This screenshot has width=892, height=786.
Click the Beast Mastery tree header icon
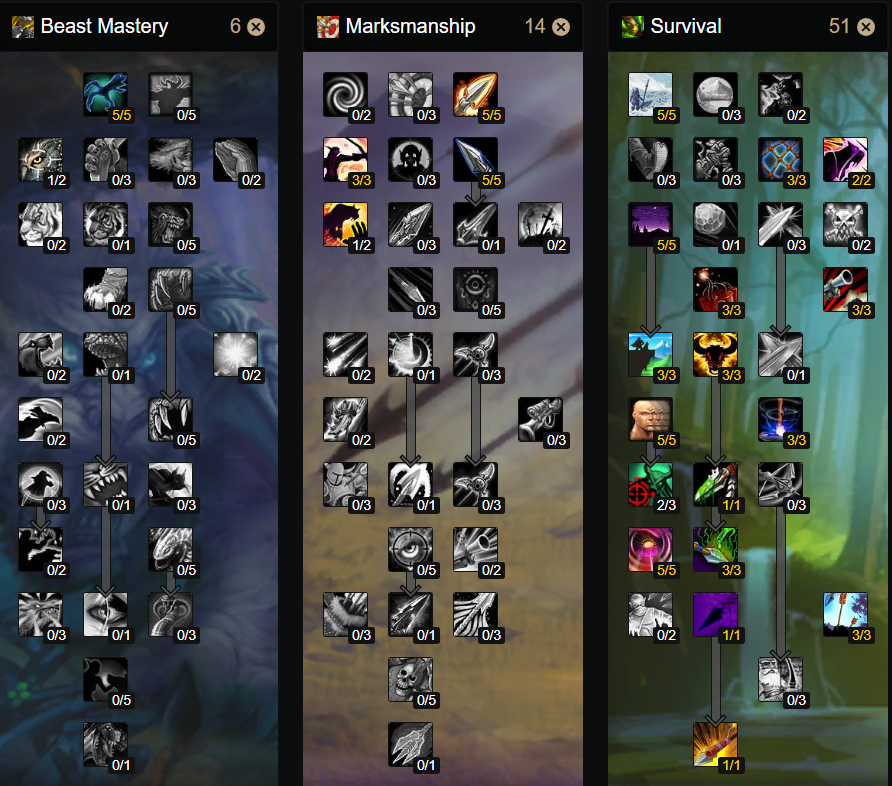tap(23, 27)
